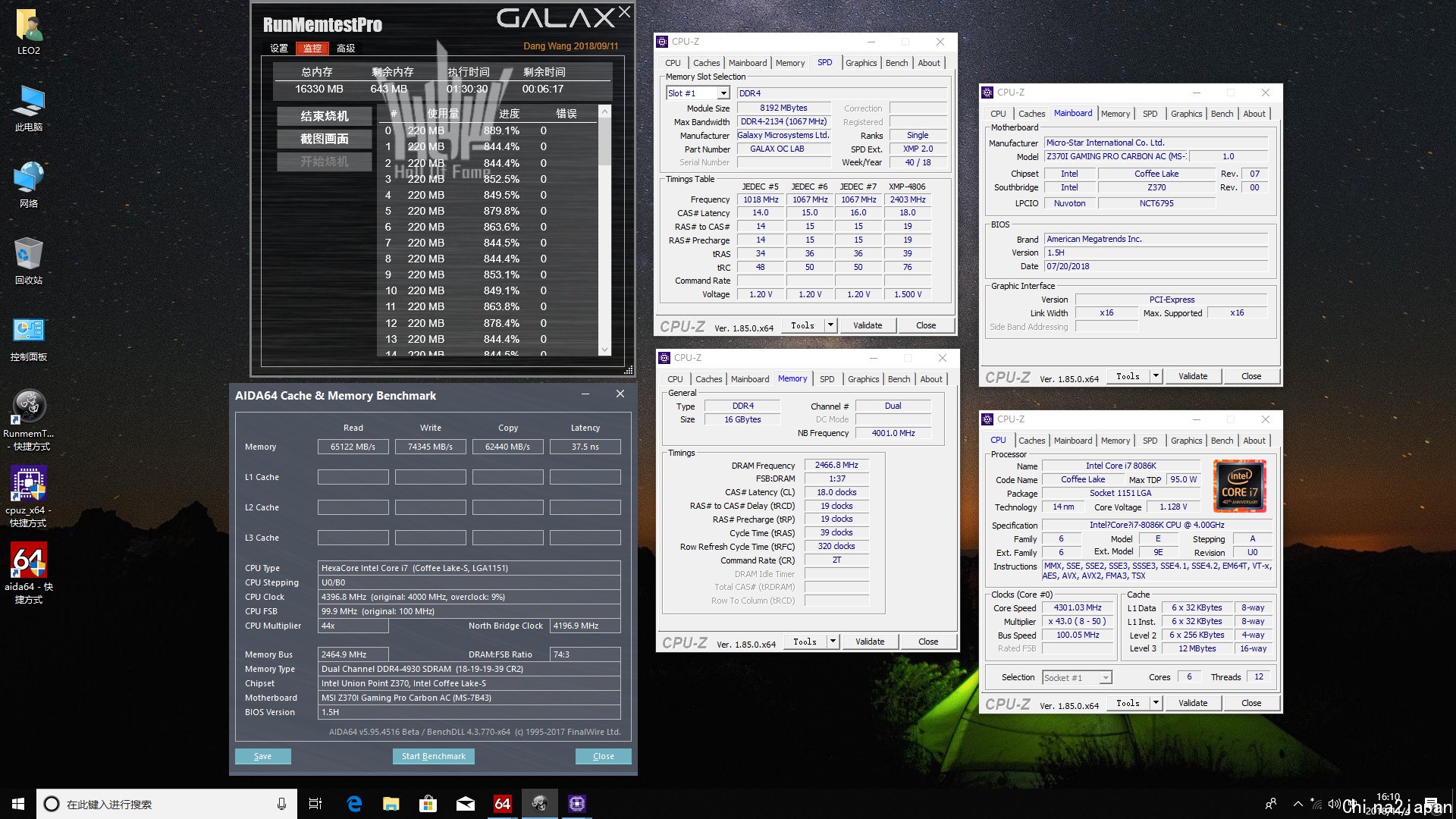This screenshot has height=819, width=1456.
Task: Open Tools dropdown arrow in Mainboard CPU-Z window
Action: [1156, 376]
